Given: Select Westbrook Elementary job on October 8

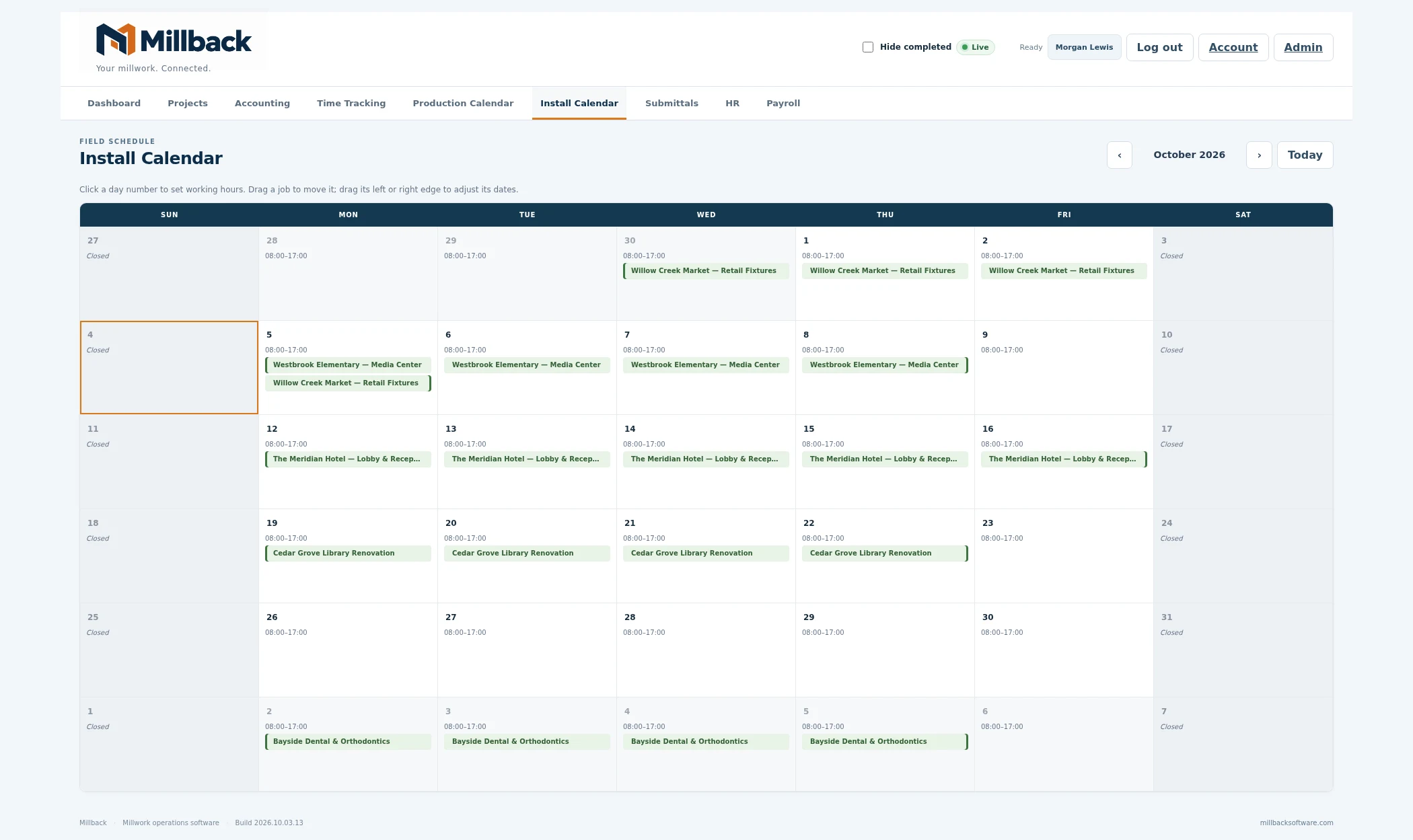Looking at the screenshot, I should click(x=885, y=365).
